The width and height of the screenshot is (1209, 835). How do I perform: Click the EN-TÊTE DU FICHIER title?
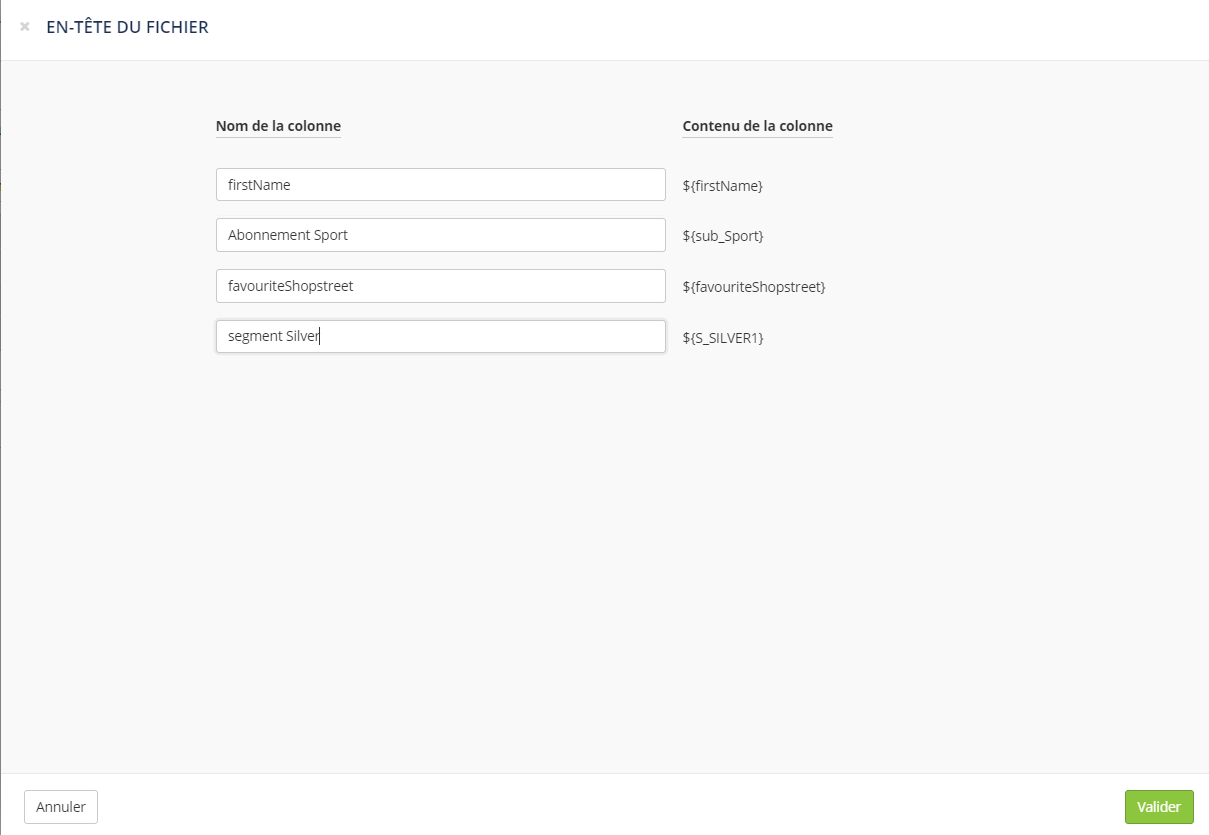coord(127,27)
